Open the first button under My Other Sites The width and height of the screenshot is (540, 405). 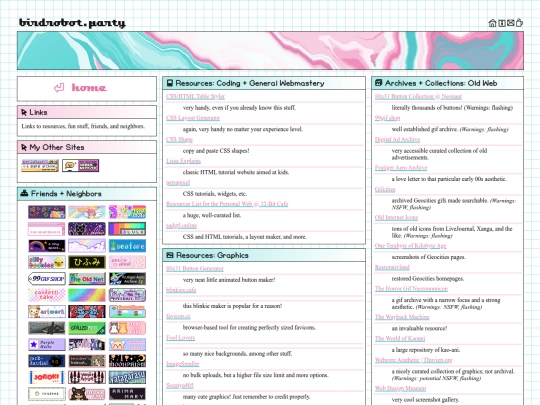point(40,166)
